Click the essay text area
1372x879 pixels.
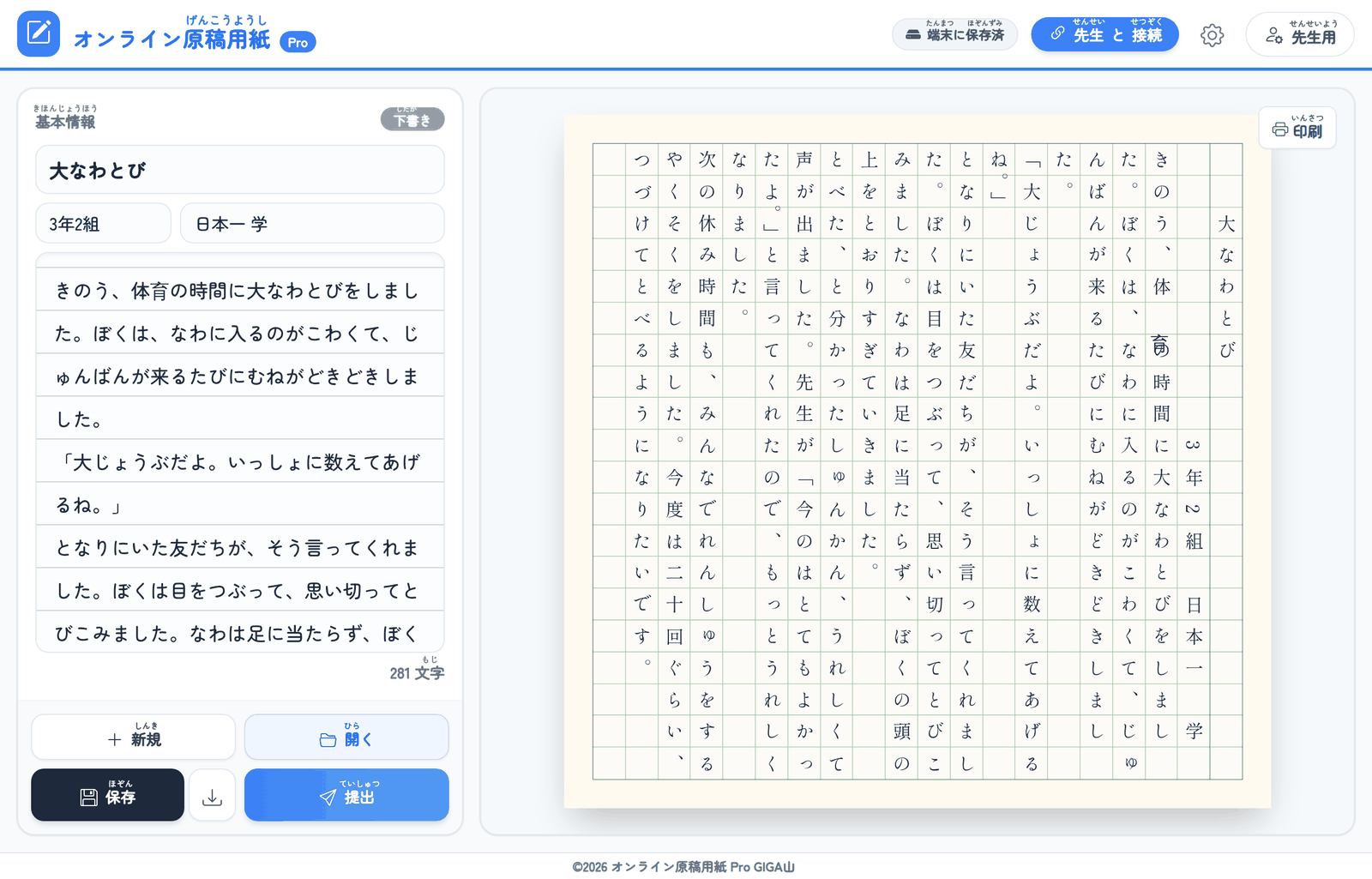click(x=240, y=453)
